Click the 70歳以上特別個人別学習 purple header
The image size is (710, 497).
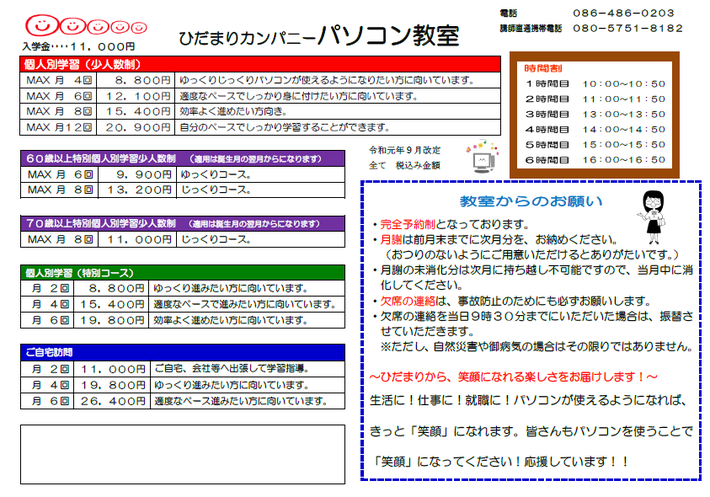[182, 224]
